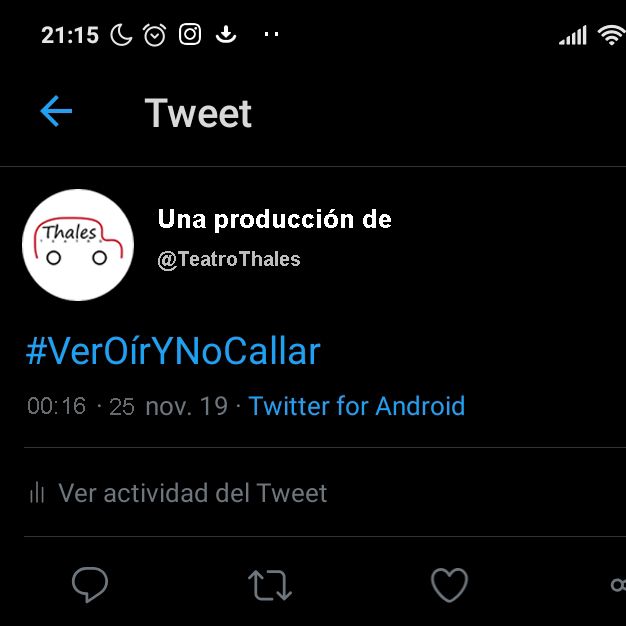Screen dimensions: 626x626
Task: Tap the alarm clock status icon
Action: pos(155,35)
